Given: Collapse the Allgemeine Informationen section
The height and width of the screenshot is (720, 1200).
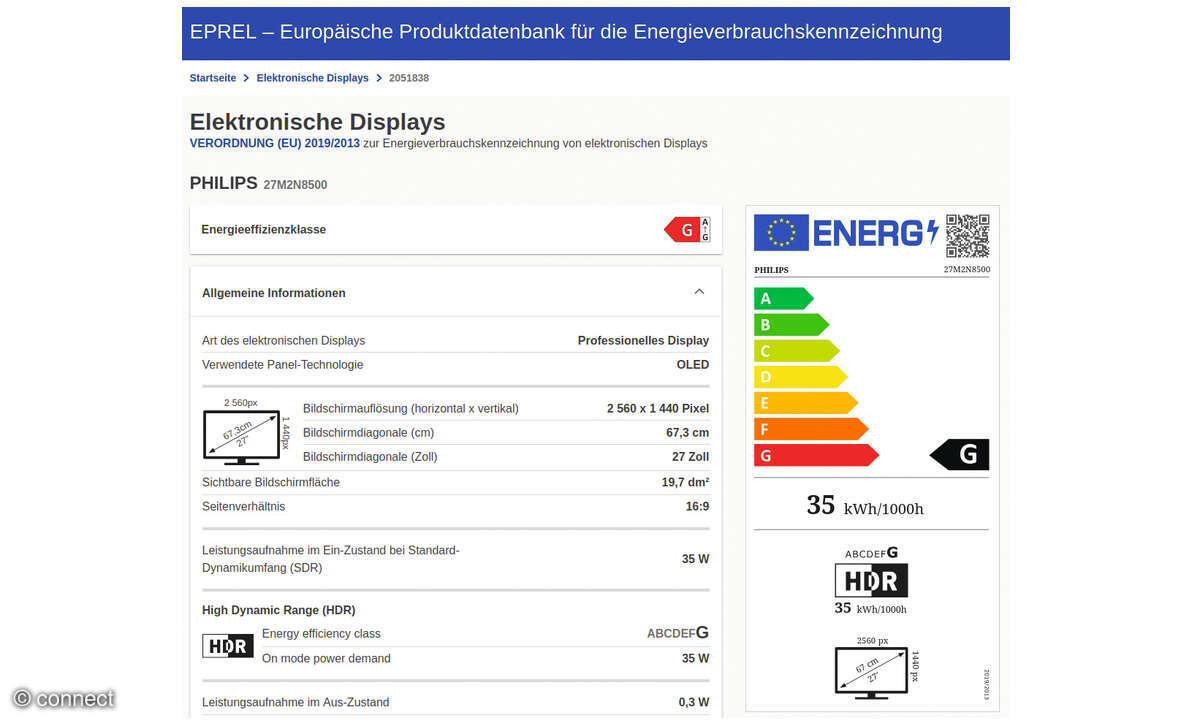Looking at the screenshot, I should (699, 291).
